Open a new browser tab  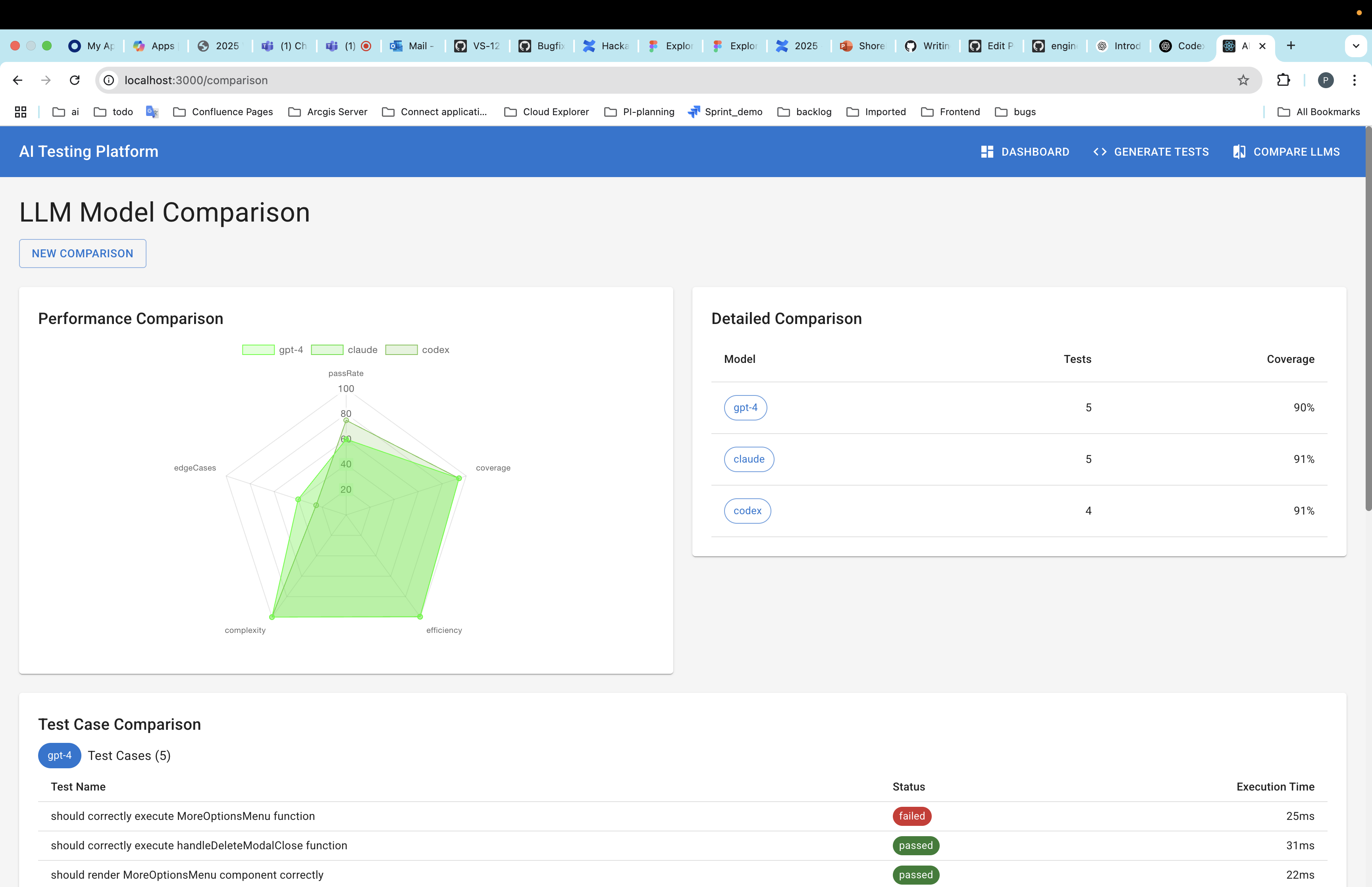point(1291,46)
